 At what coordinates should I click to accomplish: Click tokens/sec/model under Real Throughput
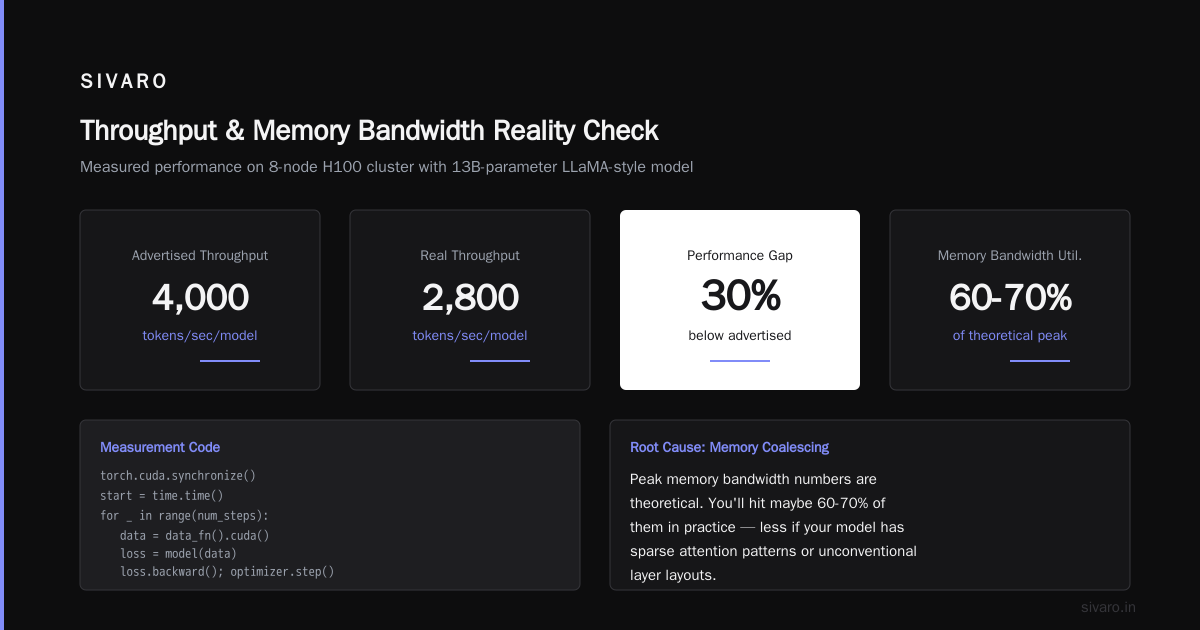coord(470,336)
